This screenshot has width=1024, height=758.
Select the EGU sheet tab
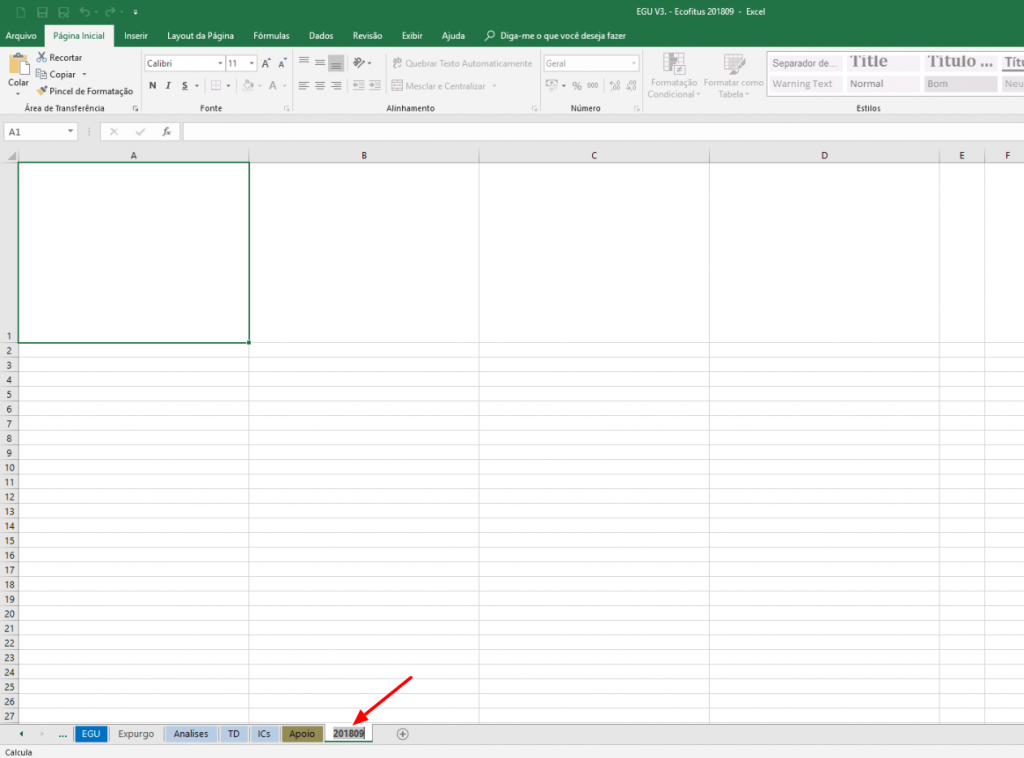[91, 734]
